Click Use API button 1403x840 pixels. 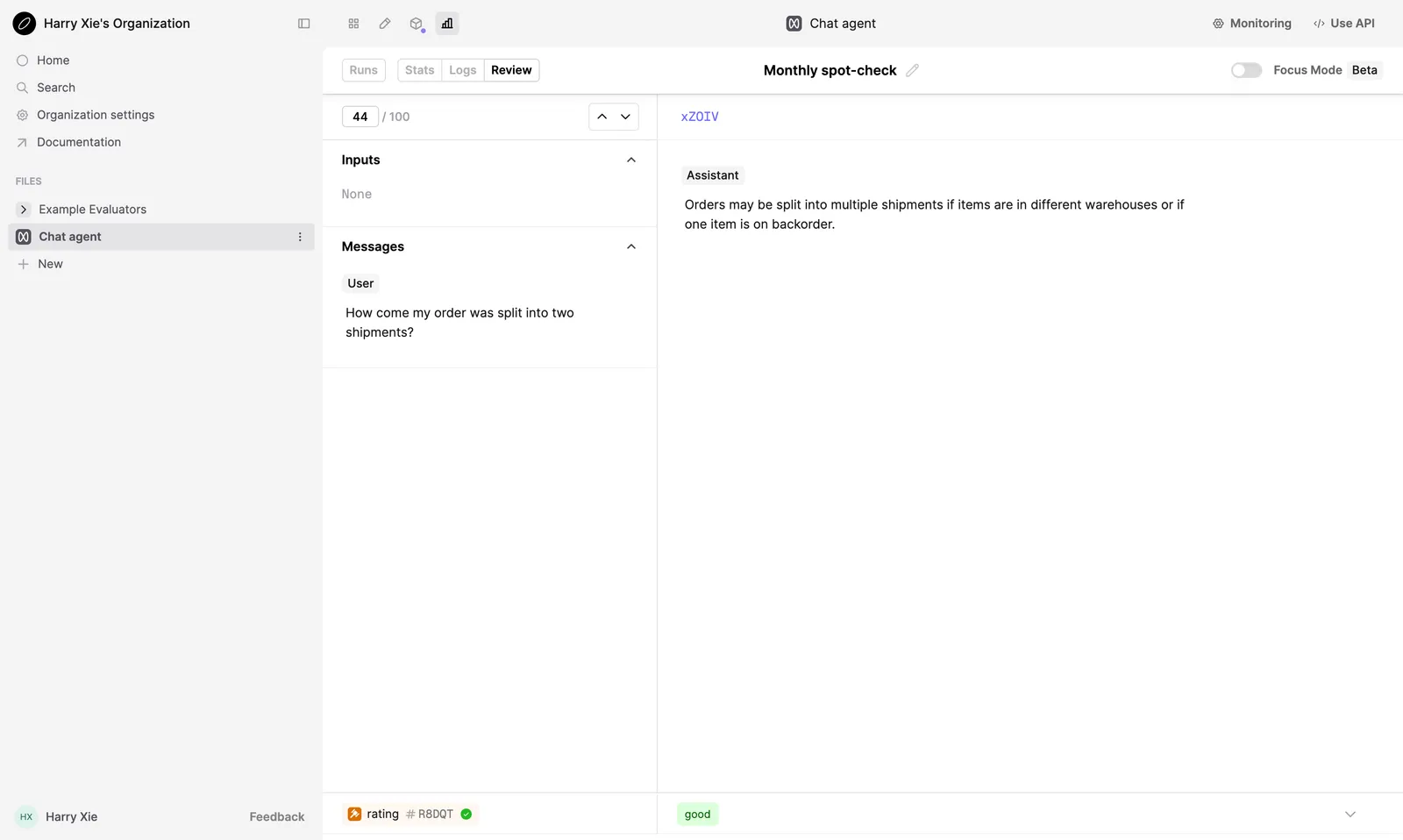click(1343, 24)
